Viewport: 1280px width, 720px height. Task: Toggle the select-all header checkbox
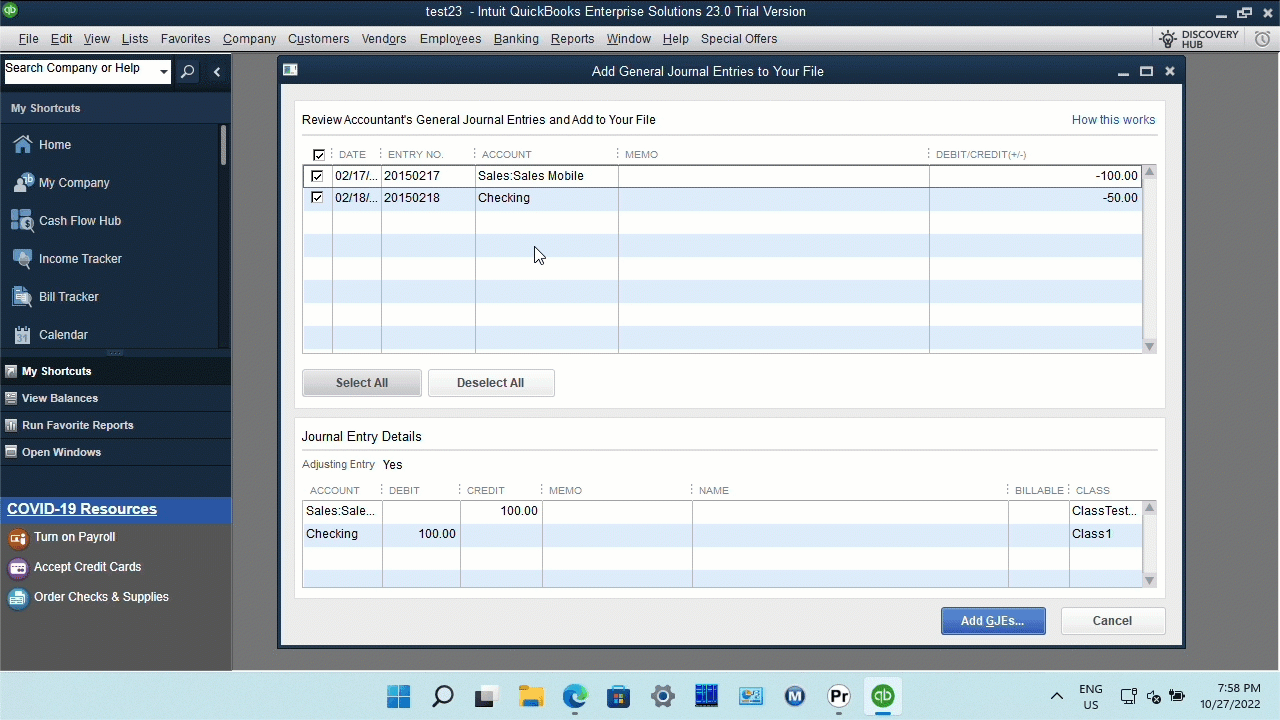(x=319, y=155)
